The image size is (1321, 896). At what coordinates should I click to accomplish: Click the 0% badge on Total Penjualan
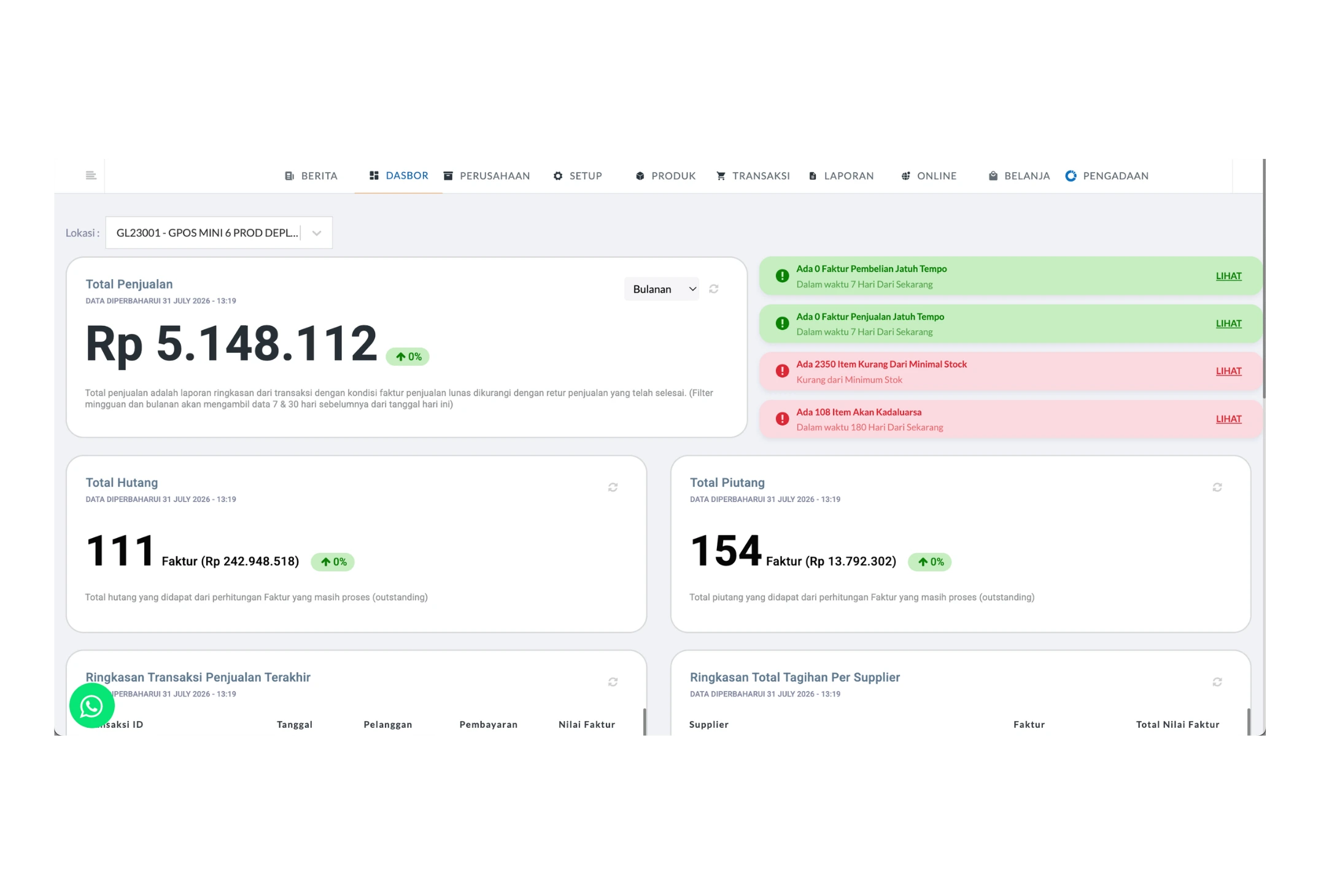click(x=408, y=357)
